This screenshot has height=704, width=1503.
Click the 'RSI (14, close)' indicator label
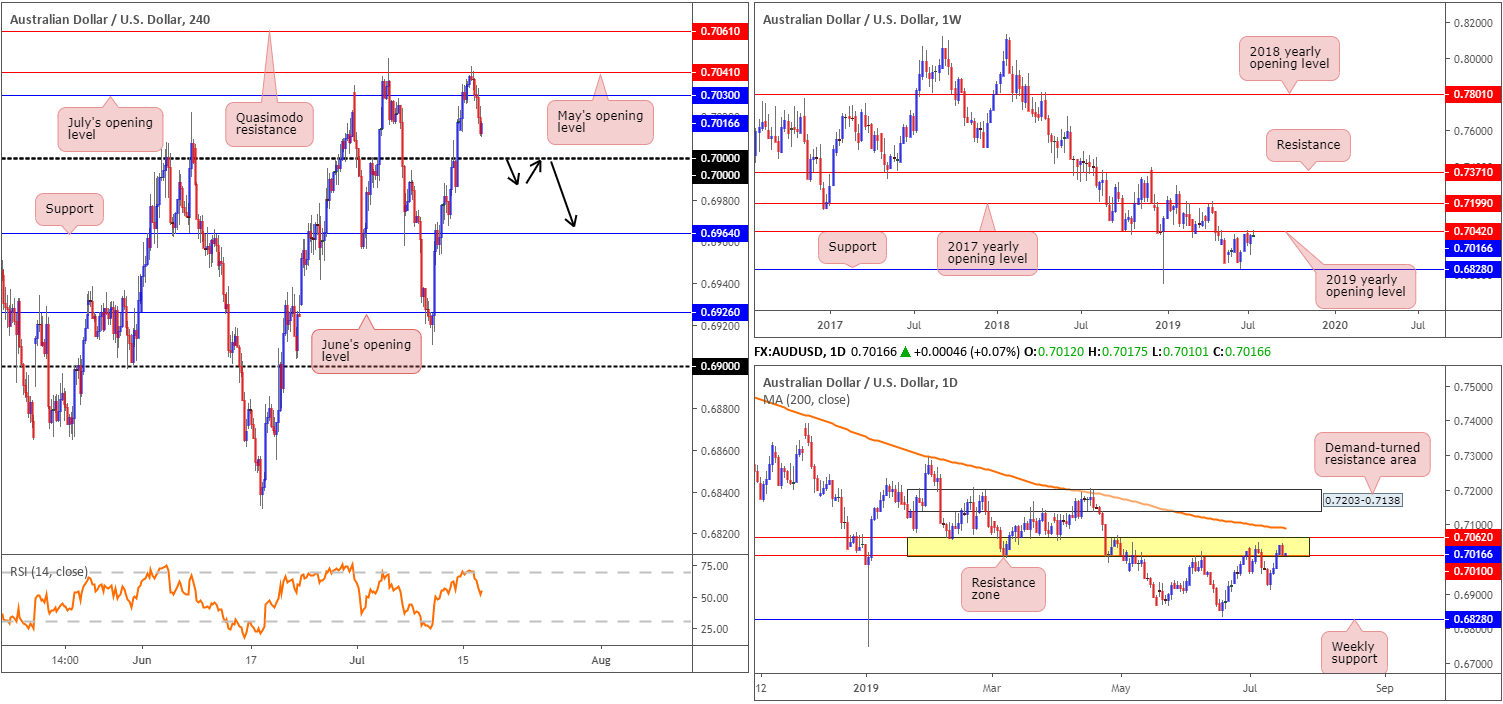[49, 572]
